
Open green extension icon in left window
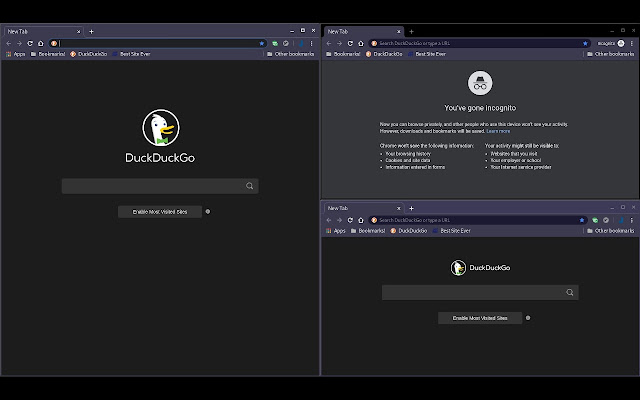pos(275,43)
